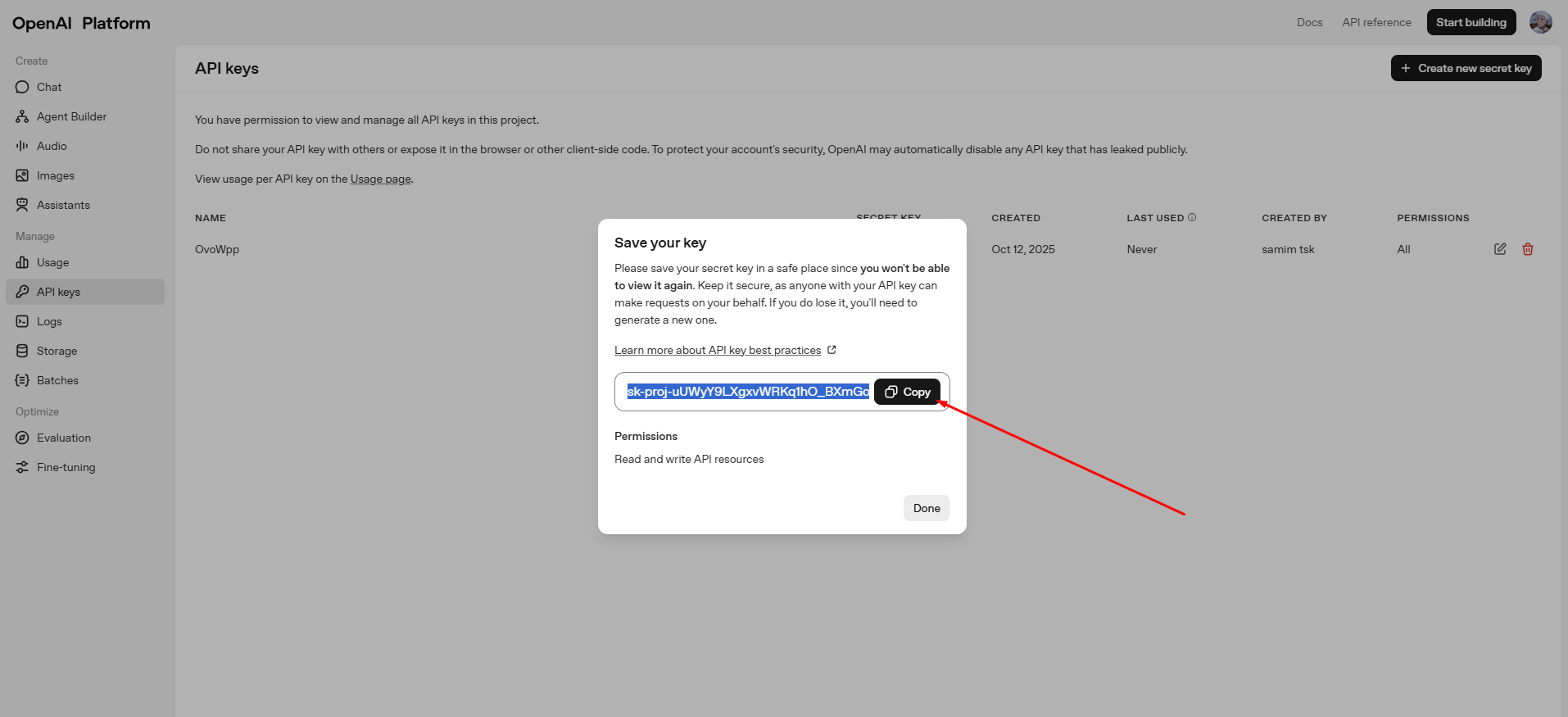
Task: Open Agent Builder in the sidebar
Action: pos(71,116)
